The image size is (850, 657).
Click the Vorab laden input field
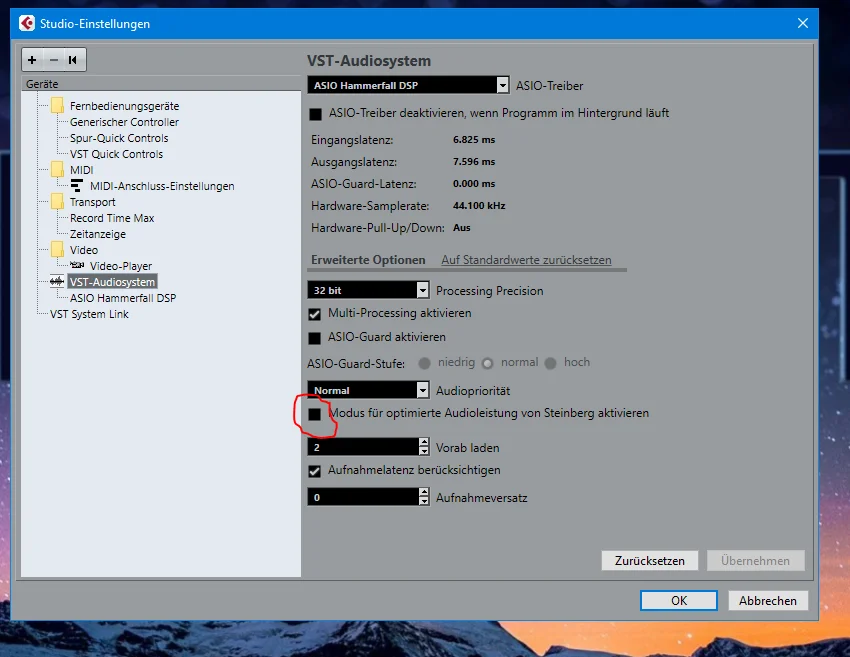click(x=363, y=447)
